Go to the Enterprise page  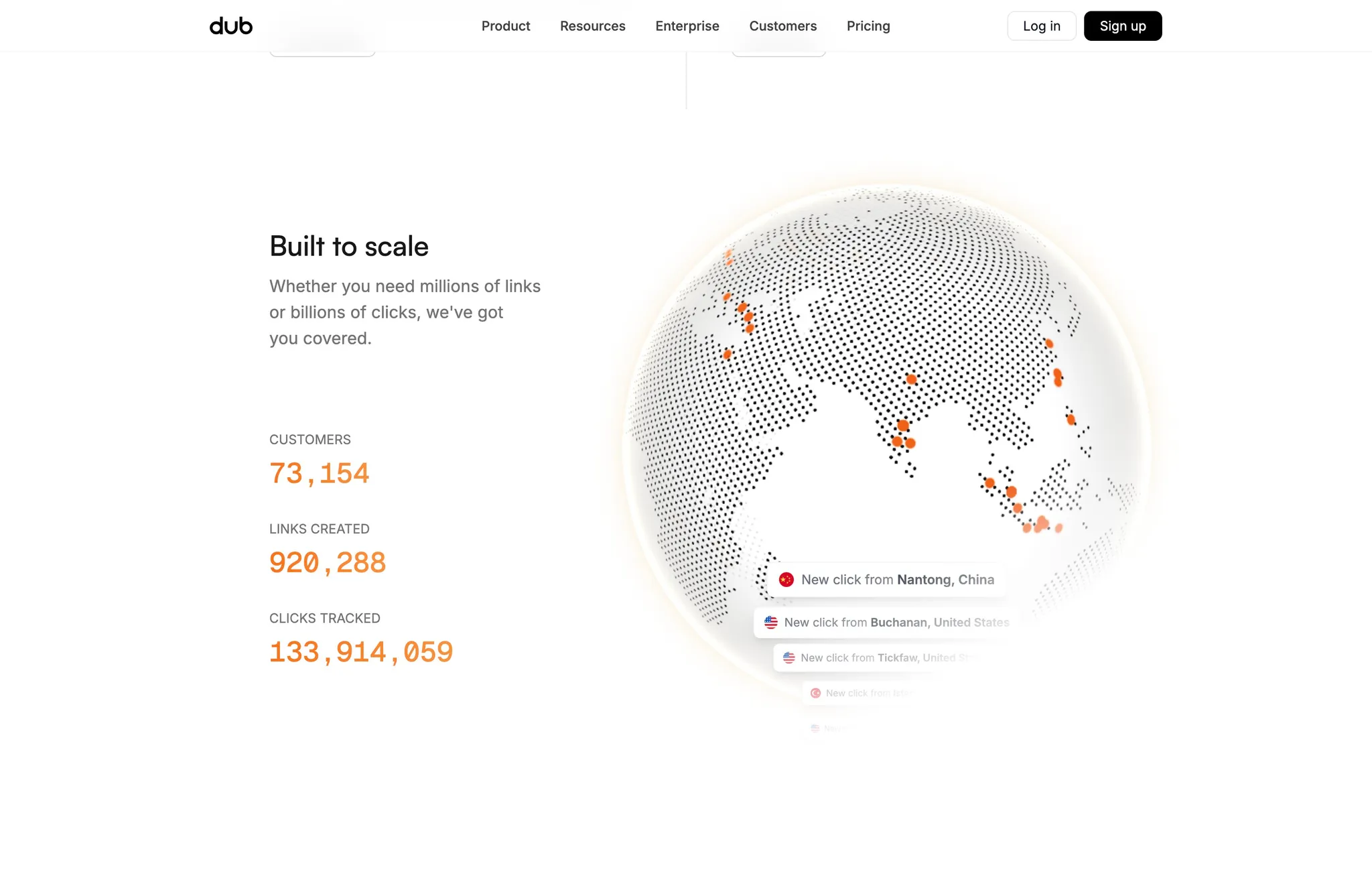pos(687,26)
